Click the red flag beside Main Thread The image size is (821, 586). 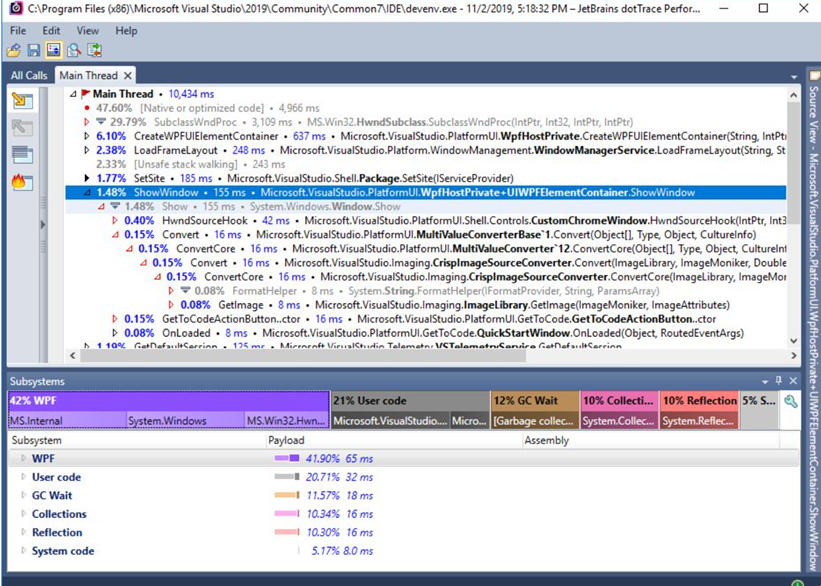86,94
